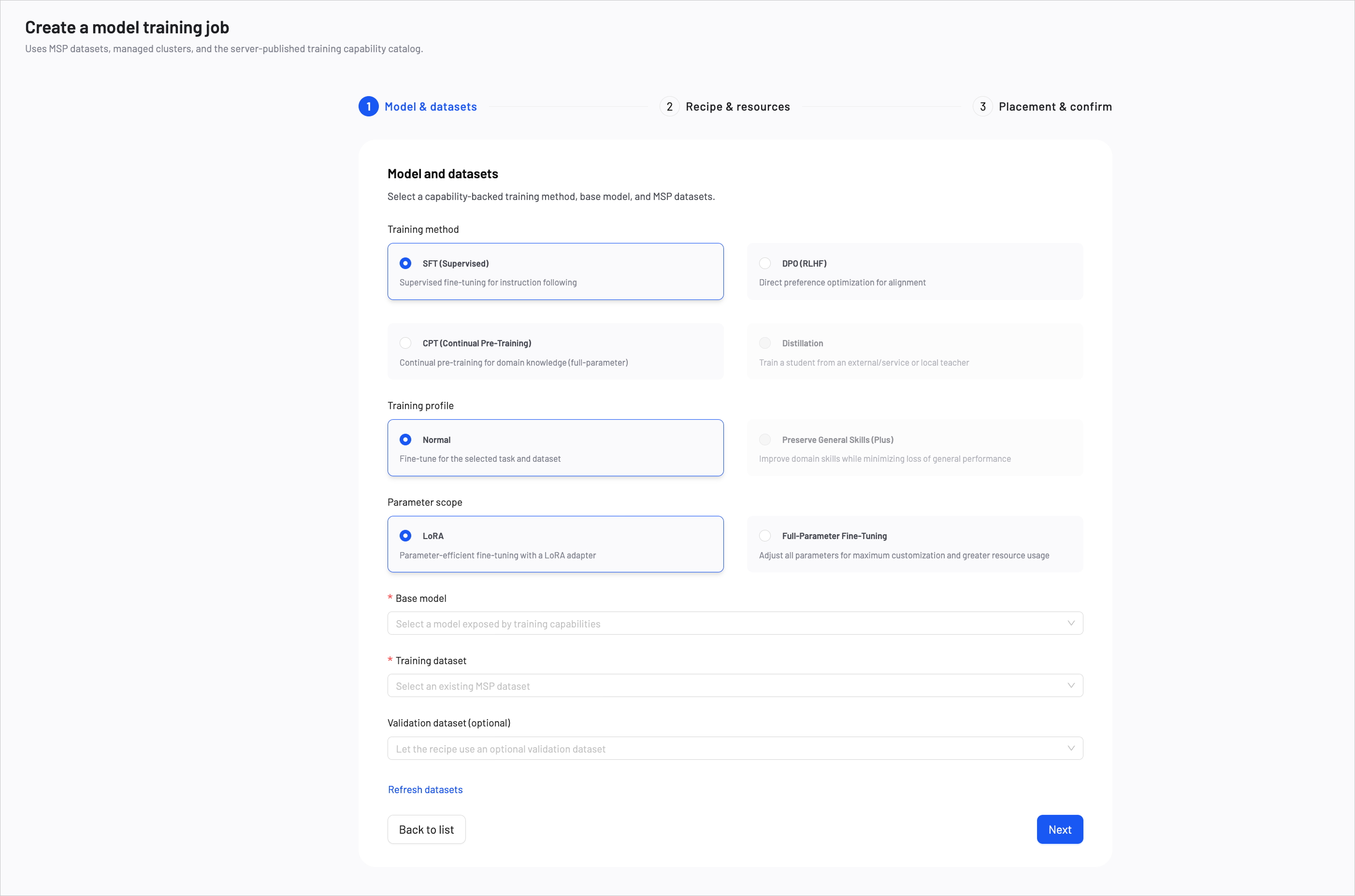Click the 'Create a model training job' heading
Image resolution: width=1355 pixels, height=896 pixels.
[x=127, y=28]
